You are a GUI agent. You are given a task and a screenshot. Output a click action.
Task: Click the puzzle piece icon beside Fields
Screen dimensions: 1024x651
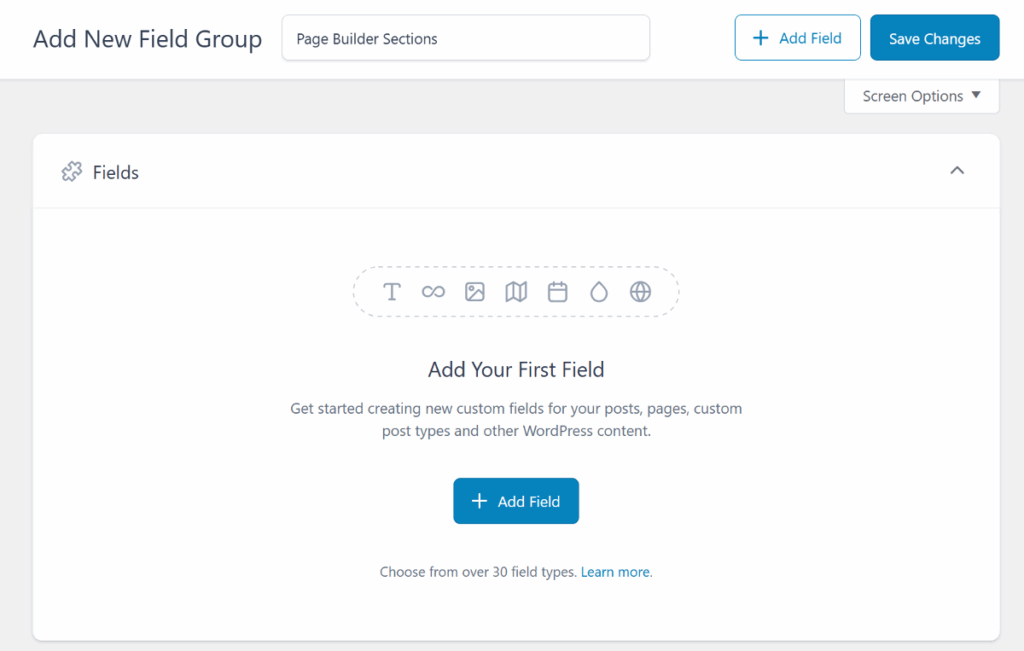click(x=71, y=172)
